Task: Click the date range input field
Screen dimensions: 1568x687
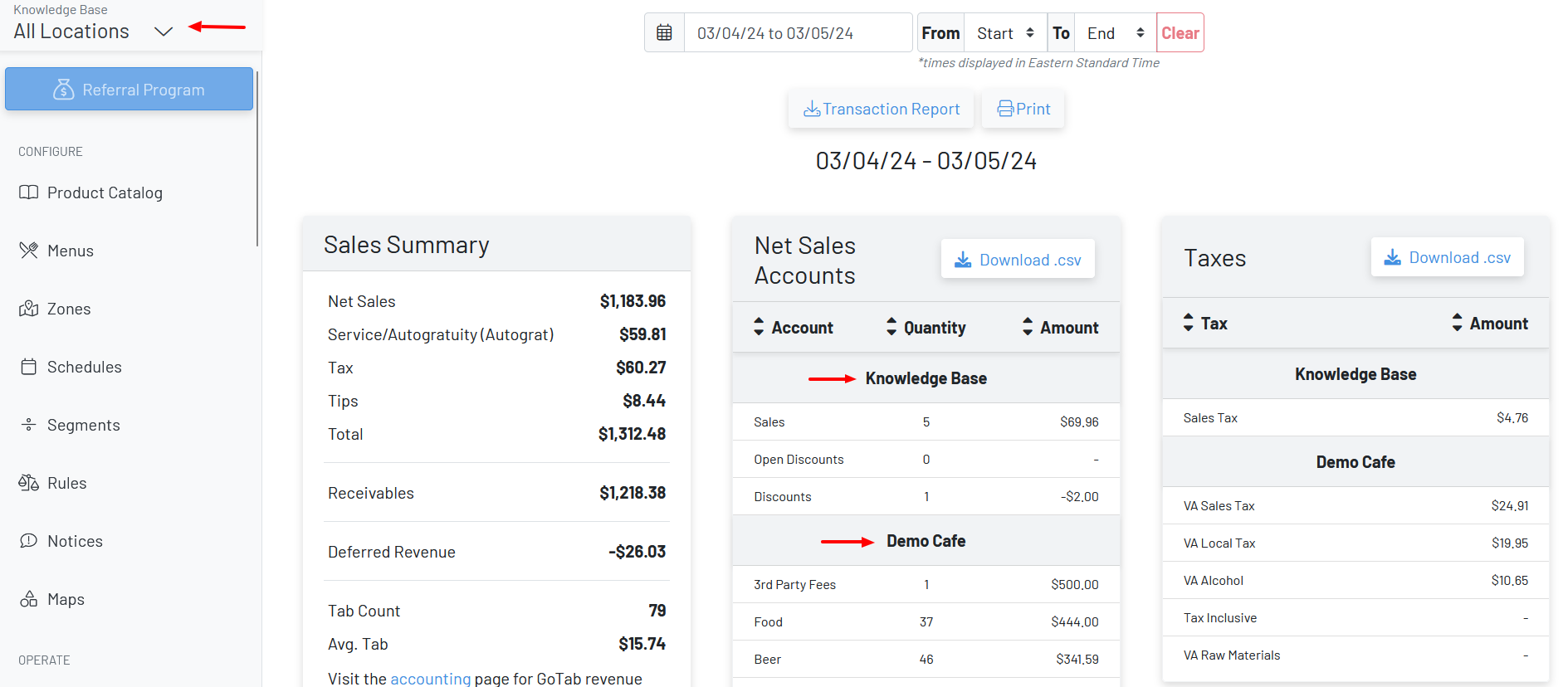Action: [x=797, y=33]
